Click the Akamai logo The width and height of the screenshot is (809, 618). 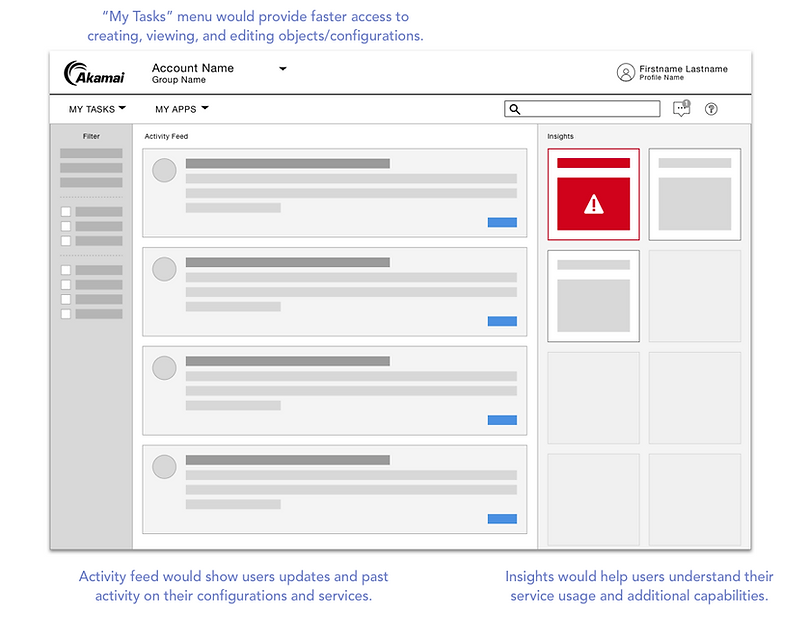point(94,73)
